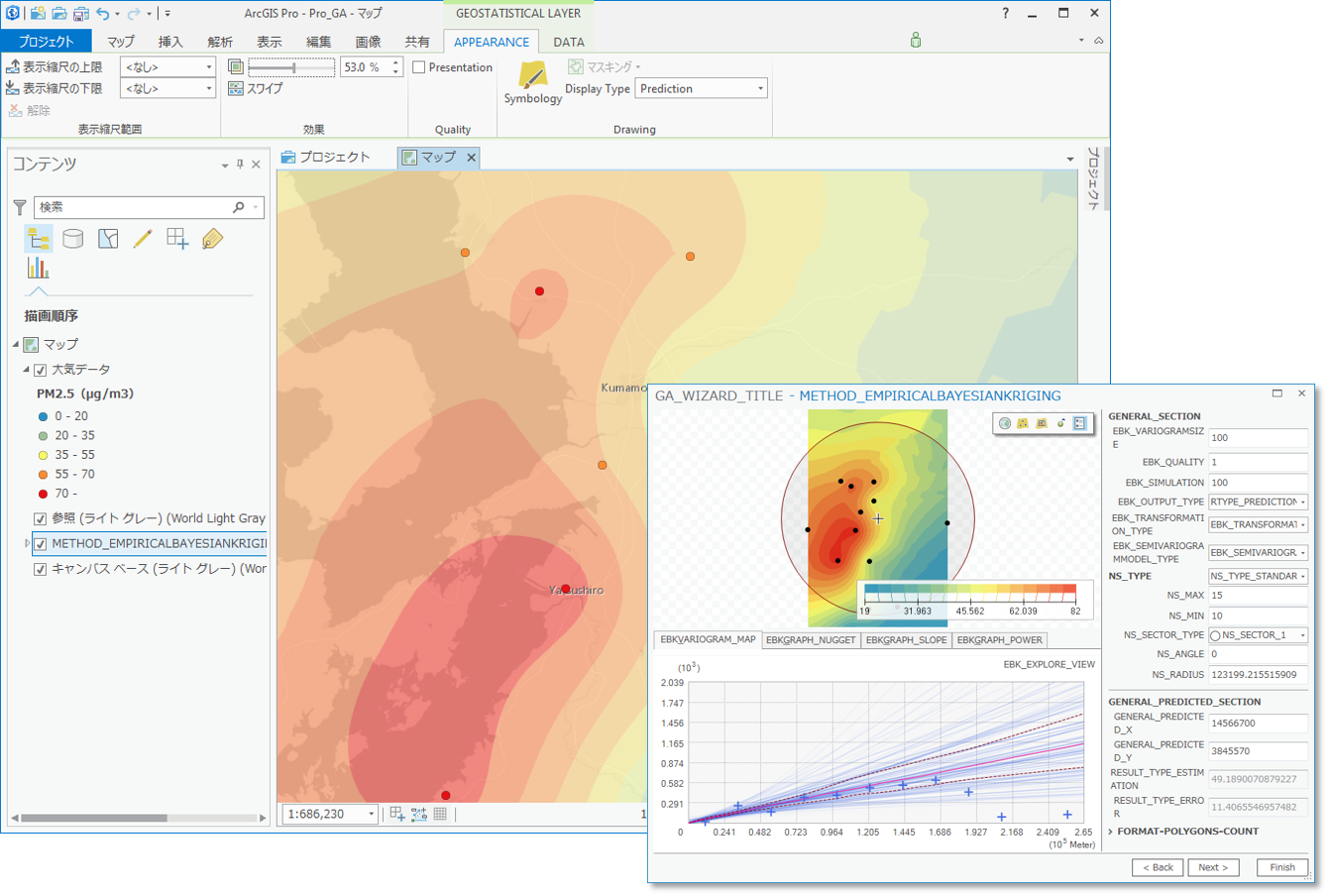Screen dimensions: 1328x896
Task: Toggle visibility of METHOD_EMPIRICALBAYESIANKRIGING layer
Action: (41, 543)
